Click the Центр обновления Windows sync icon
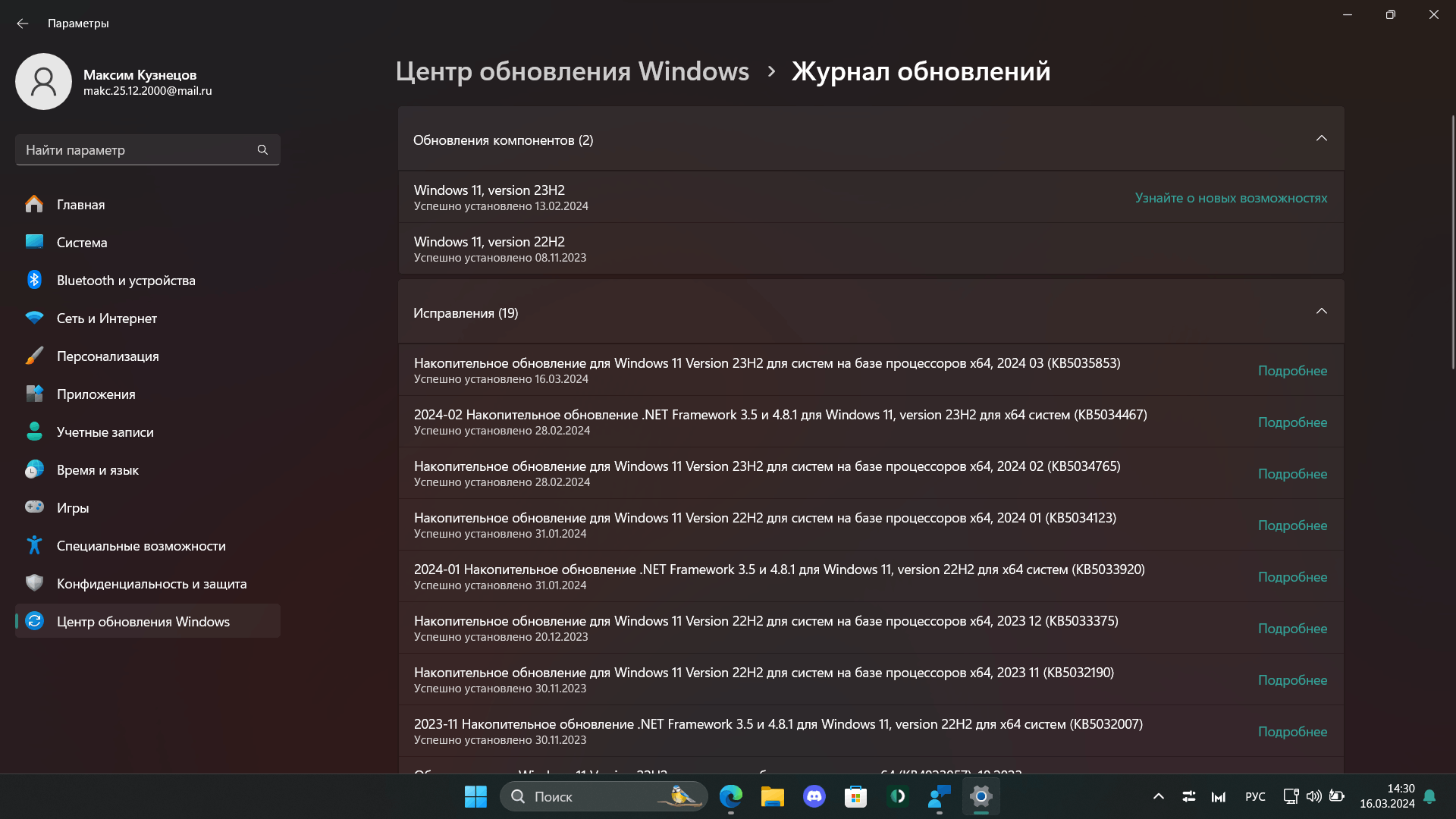Screen dimensions: 1456x819 [34, 620]
